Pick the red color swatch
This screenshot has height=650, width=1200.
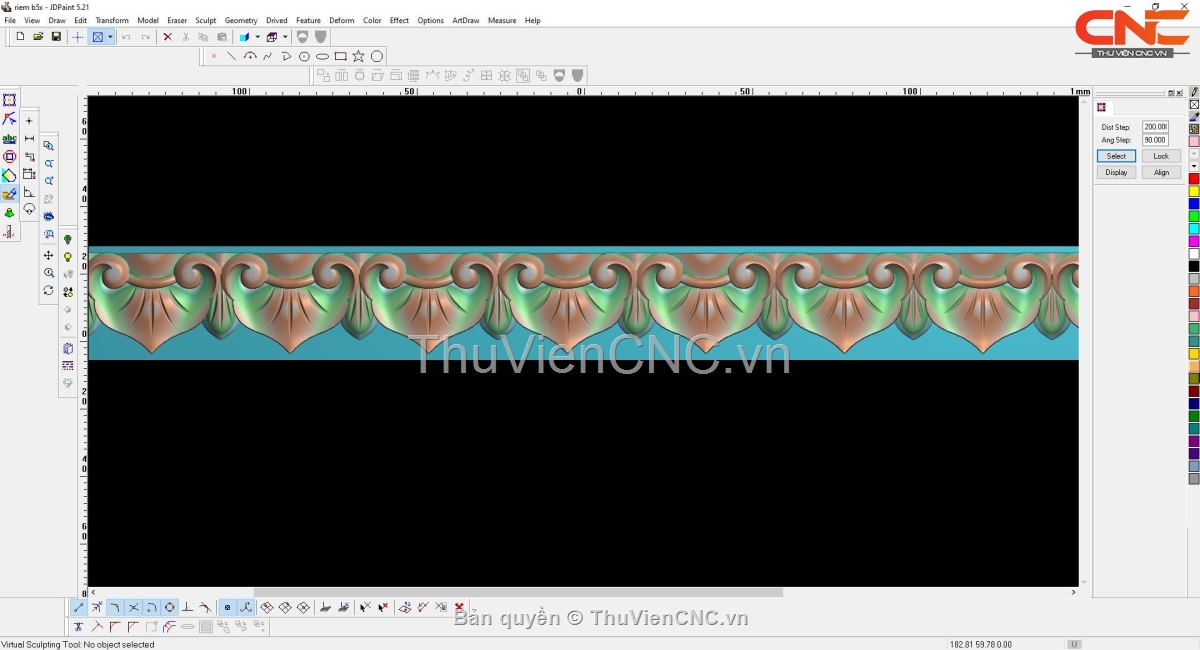point(1194,179)
